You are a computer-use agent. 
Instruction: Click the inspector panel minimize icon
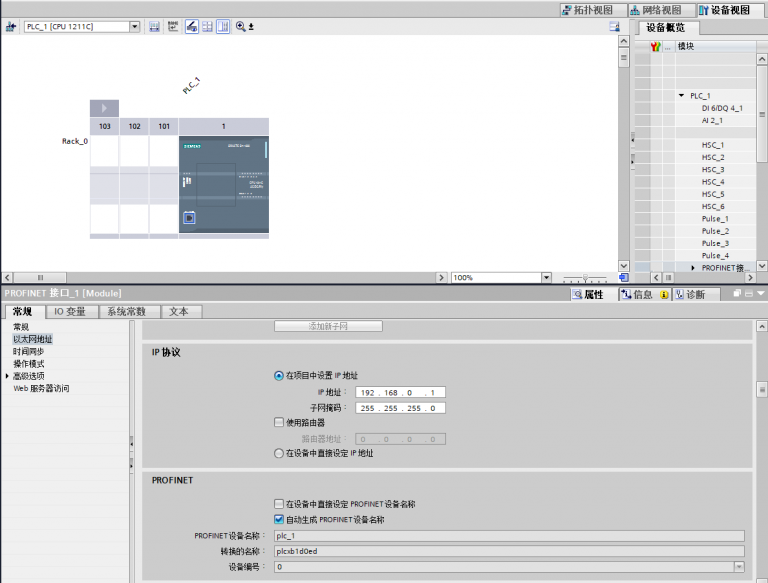(748, 293)
